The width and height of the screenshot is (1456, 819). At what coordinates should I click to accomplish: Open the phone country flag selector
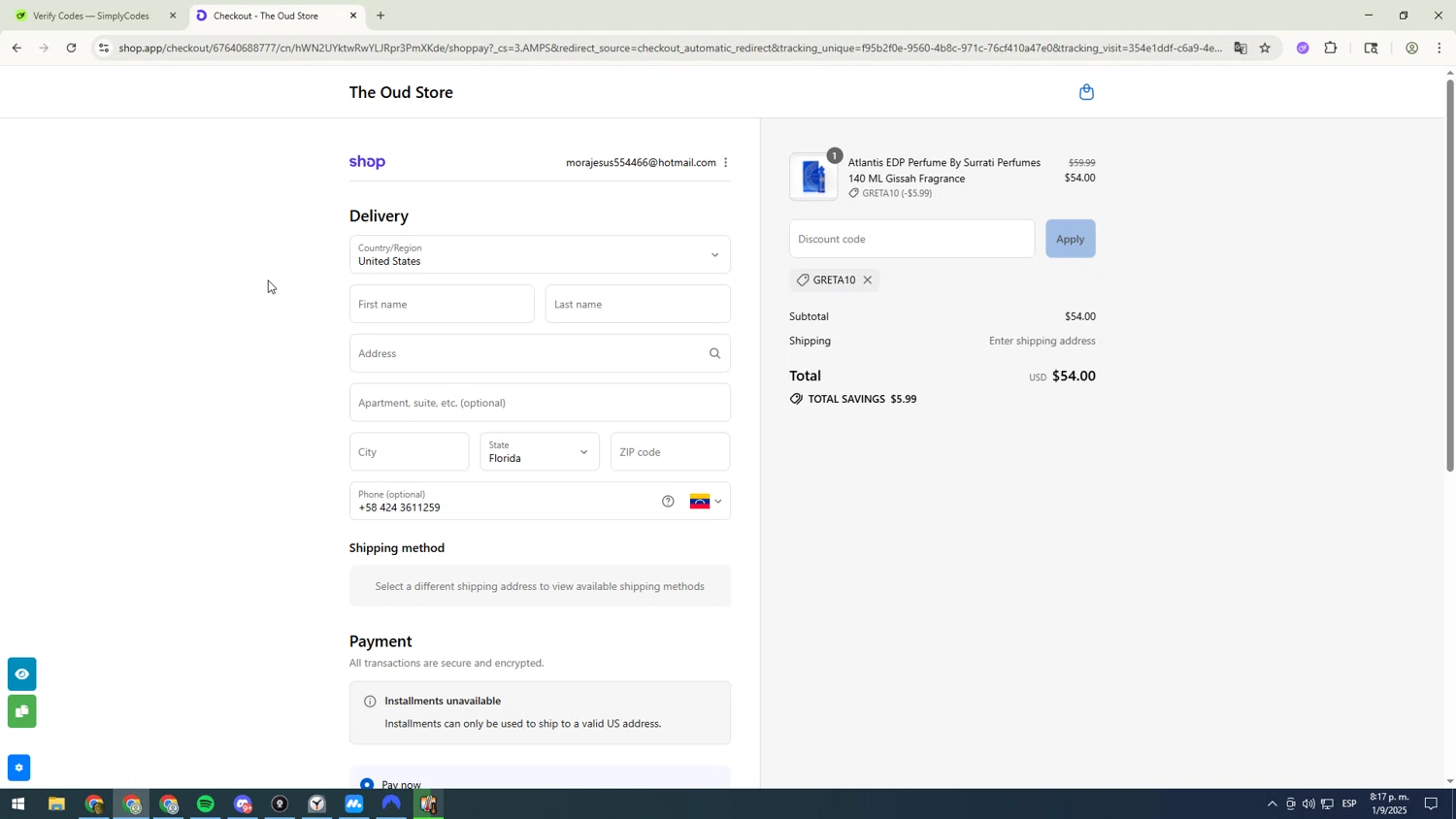click(706, 502)
